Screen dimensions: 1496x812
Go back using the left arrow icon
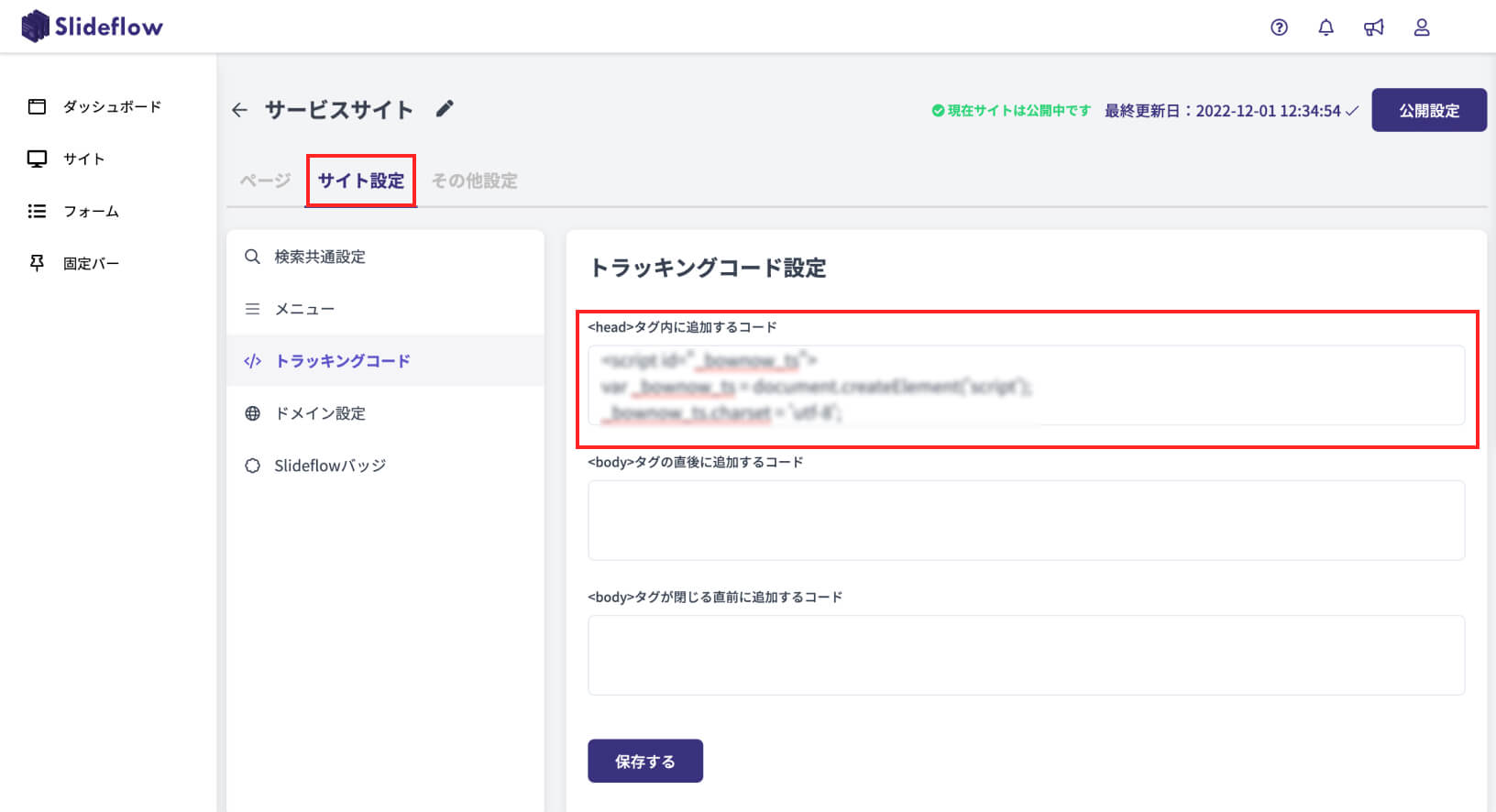(240, 110)
